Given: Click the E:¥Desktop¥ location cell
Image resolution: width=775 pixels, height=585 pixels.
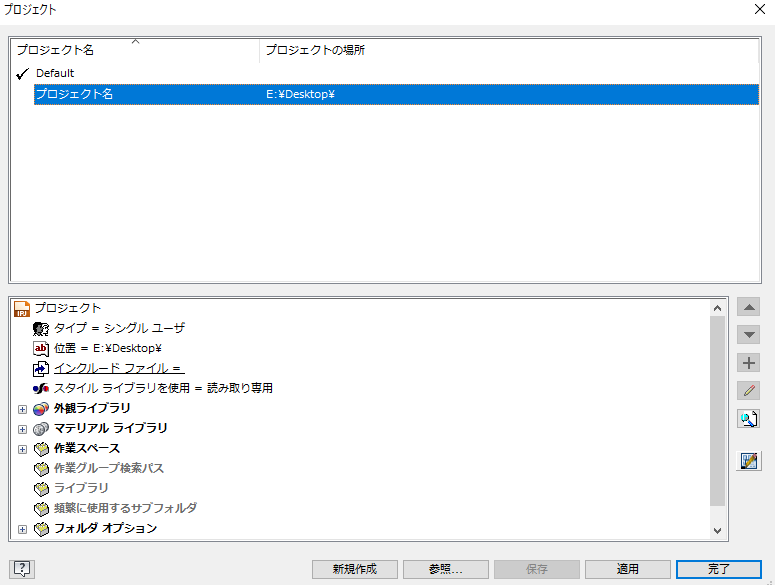Looking at the screenshot, I should (300, 94).
